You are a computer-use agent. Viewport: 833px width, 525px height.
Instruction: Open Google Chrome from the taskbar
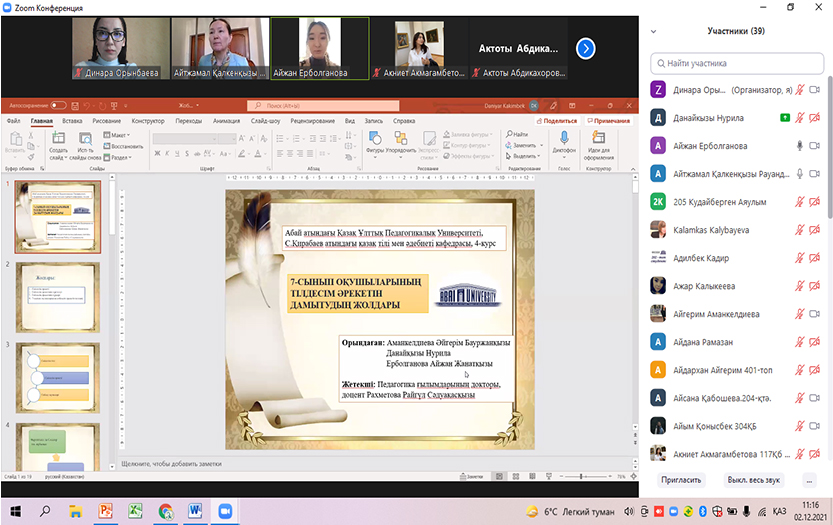pyautogui.click(x=165, y=510)
